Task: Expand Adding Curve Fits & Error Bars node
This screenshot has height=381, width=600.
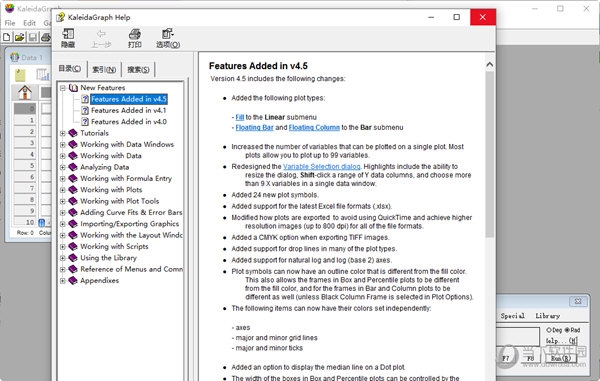Action: [62, 212]
